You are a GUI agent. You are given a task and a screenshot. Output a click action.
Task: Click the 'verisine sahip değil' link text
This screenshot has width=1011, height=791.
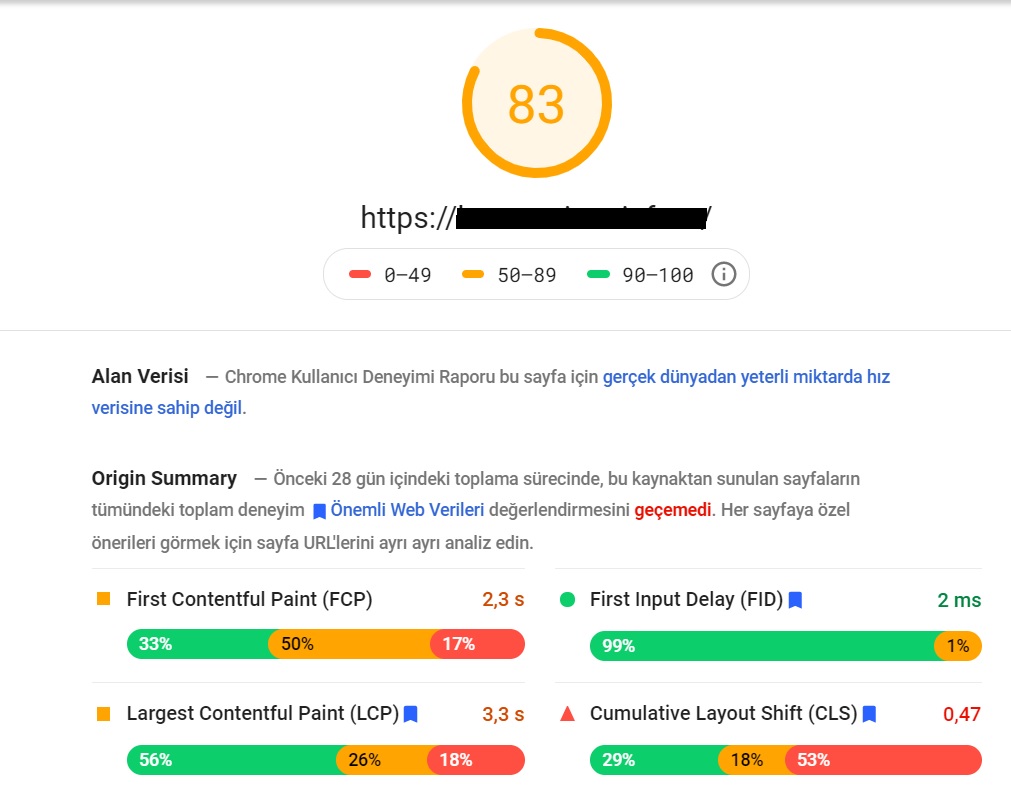tap(167, 408)
